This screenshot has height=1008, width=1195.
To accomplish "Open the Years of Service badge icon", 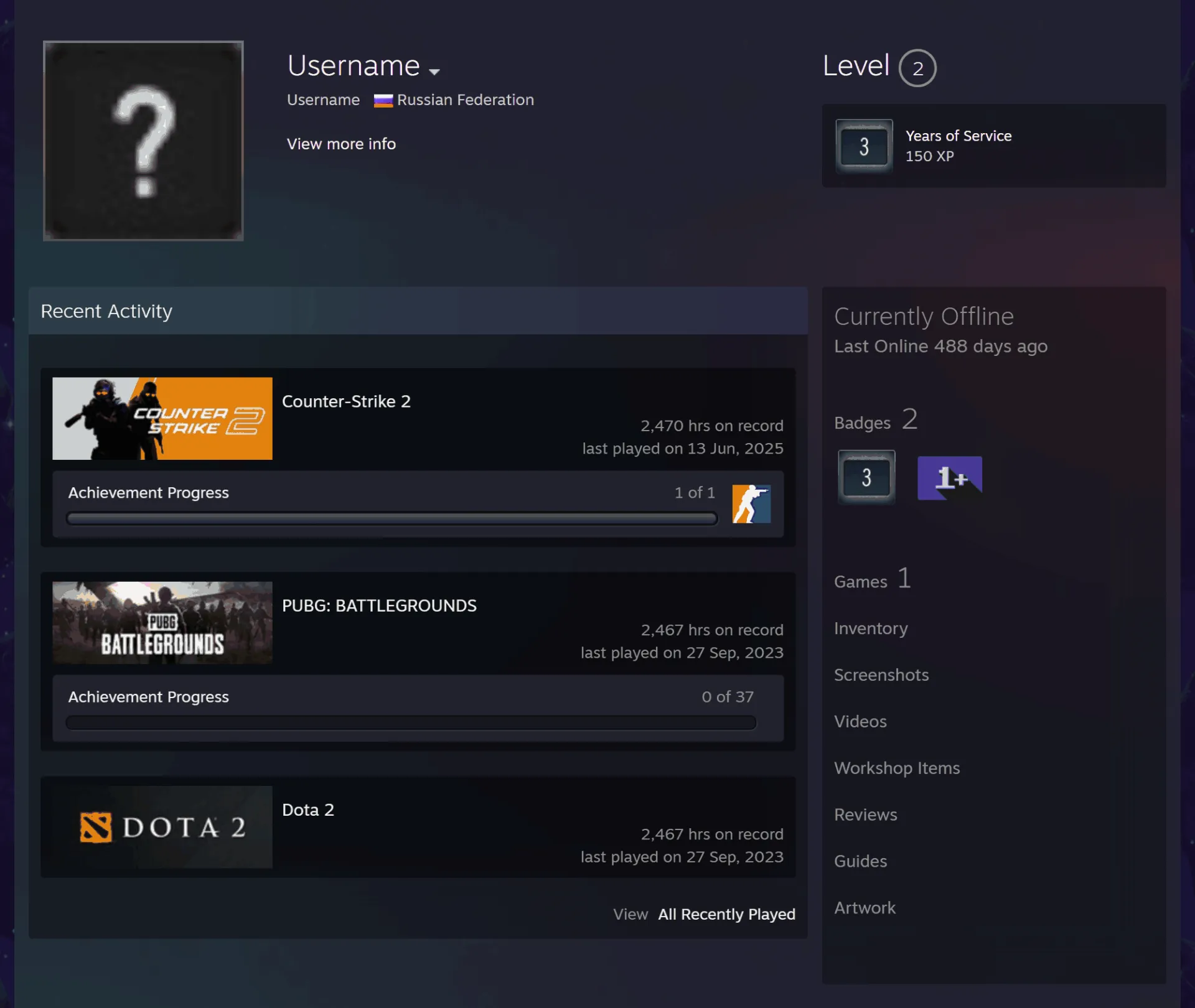I will pyautogui.click(x=864, y=146).
